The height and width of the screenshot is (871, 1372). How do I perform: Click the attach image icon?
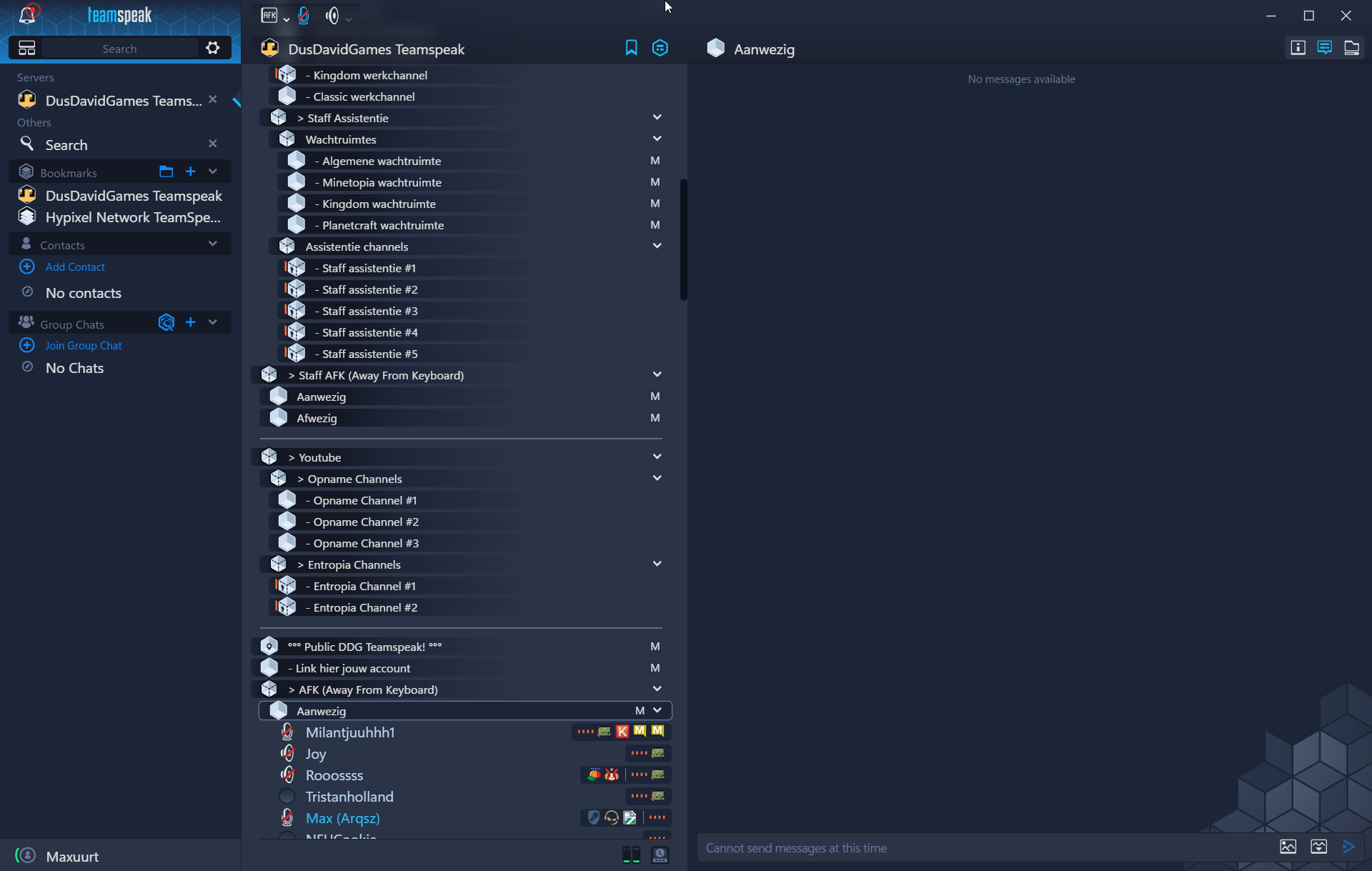[x=1288, y=847]
